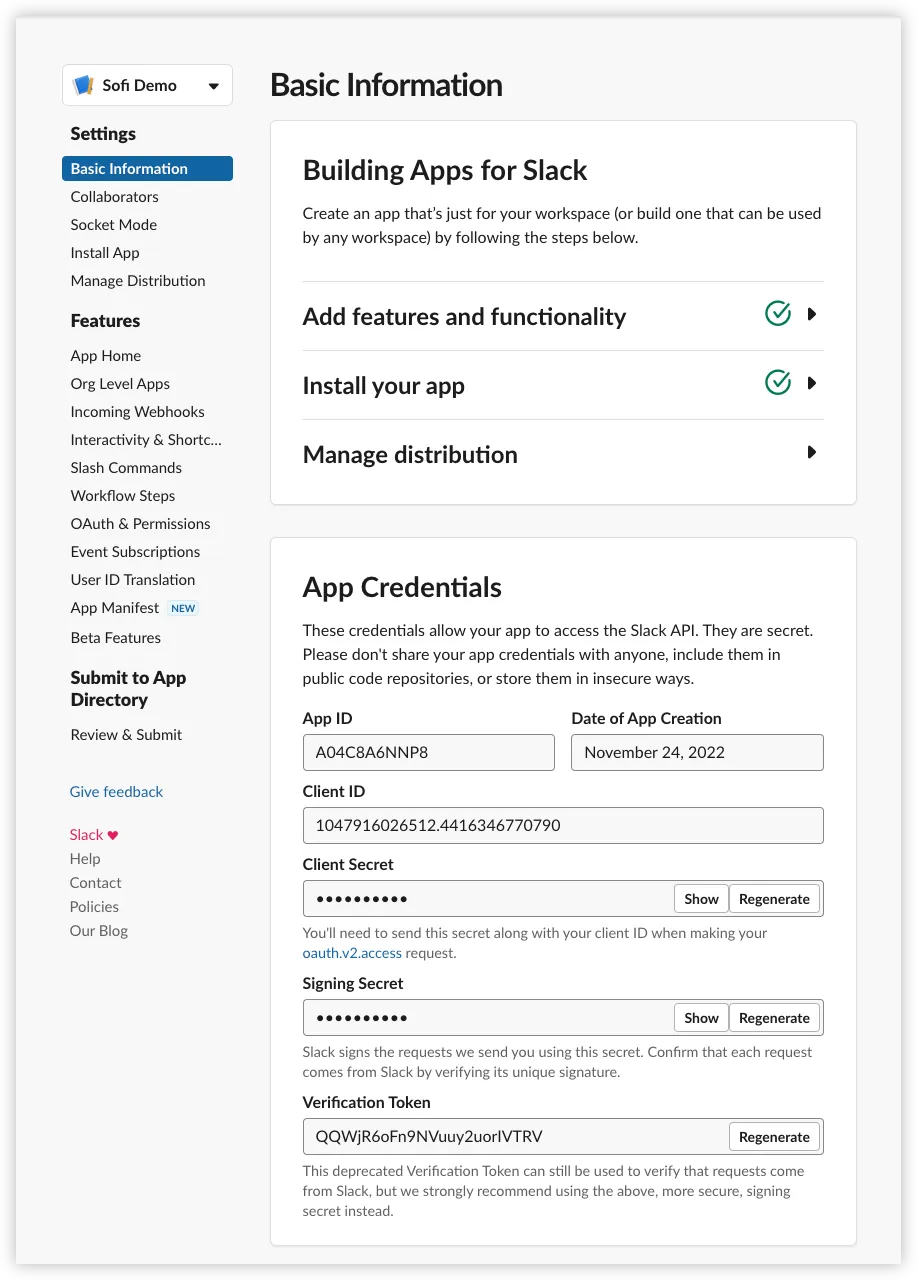
Task: Click the Settings section heading
Action: point(103,134)
